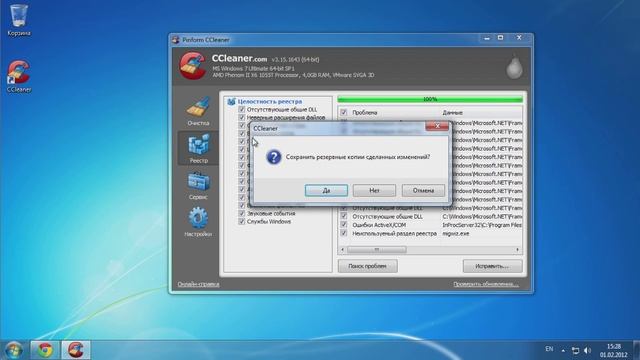The height and width of the screenshot is (360, 640).
Task: Select the InProcServer32 data cell
Action: pyautogui.click(x=482, y=225)
